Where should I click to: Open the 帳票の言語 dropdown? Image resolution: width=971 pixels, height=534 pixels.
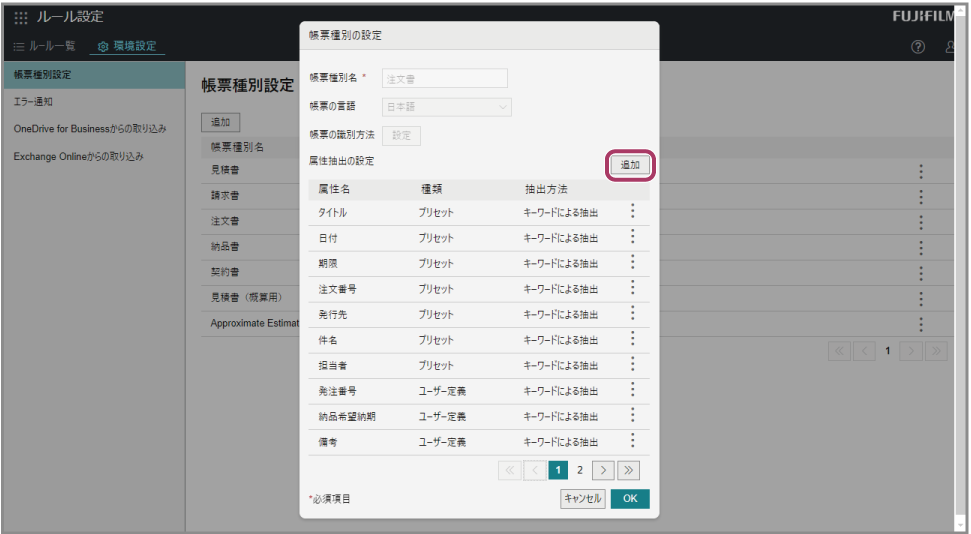coord(446,107)
